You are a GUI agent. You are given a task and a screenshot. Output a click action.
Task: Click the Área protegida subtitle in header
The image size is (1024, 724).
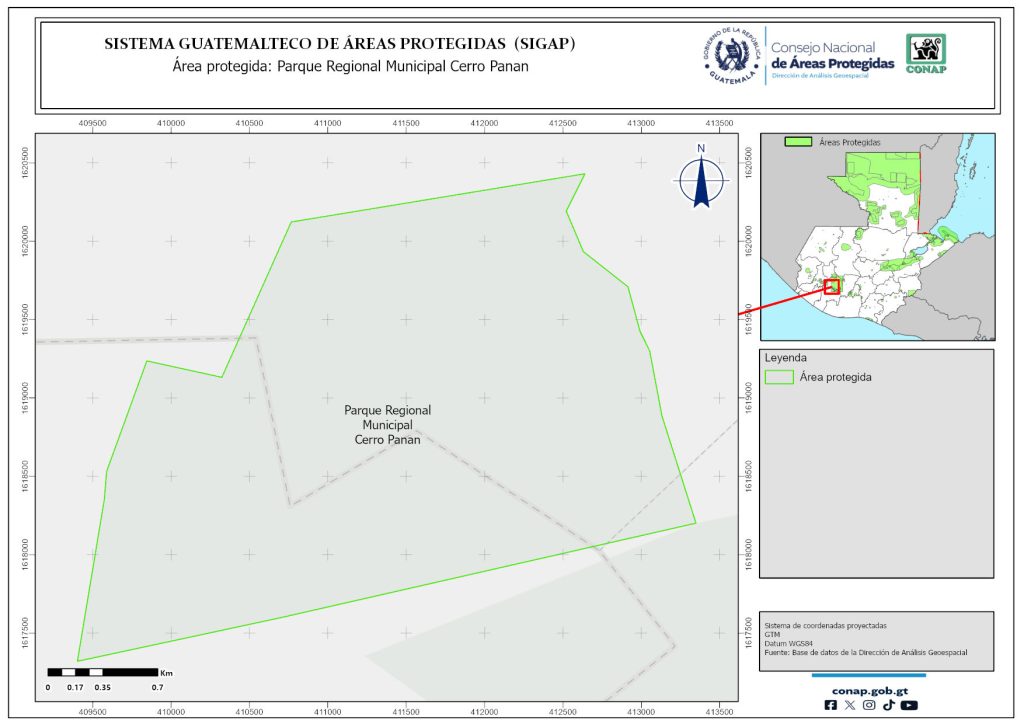350,67
